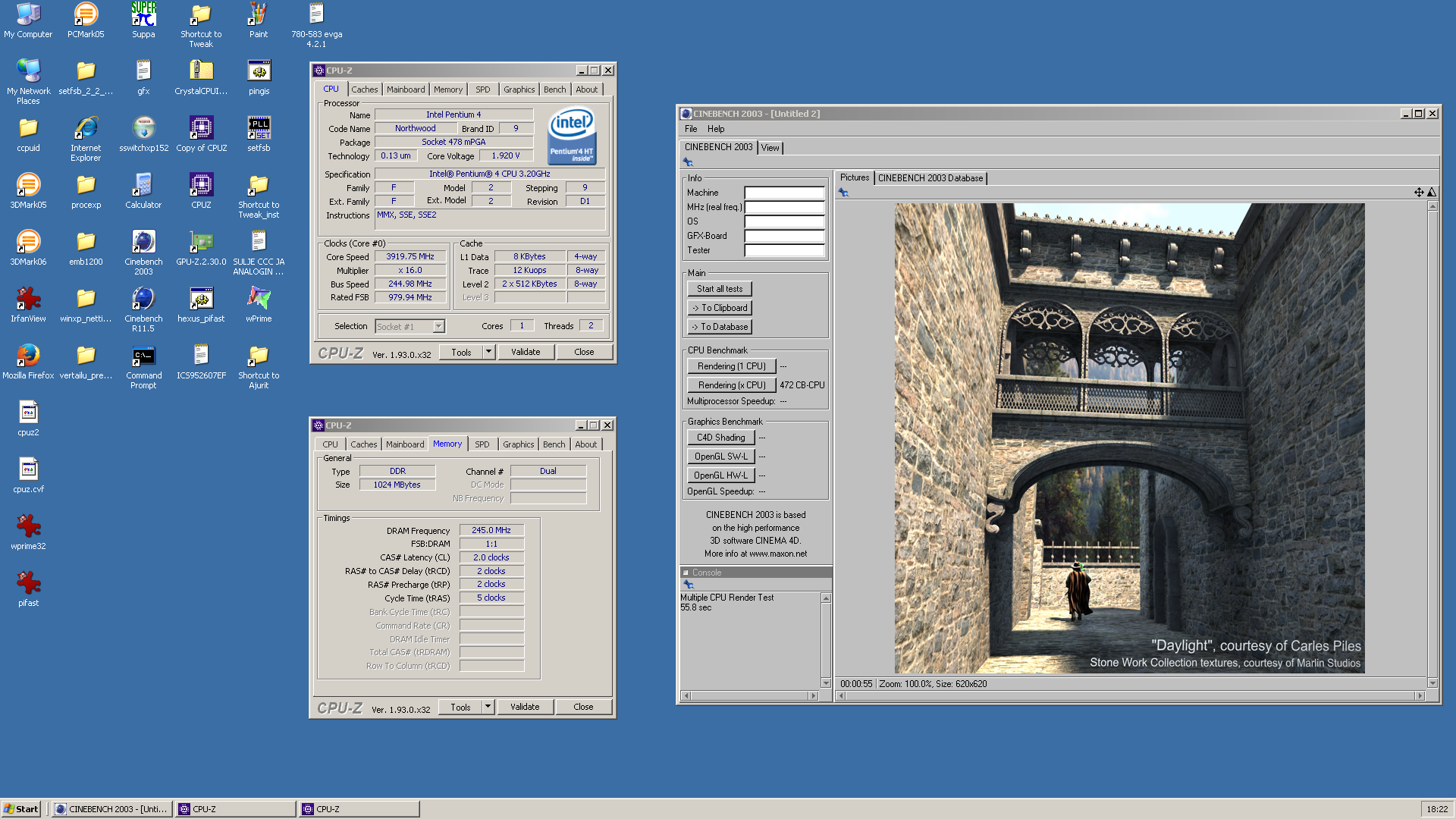Switch to Mainboard tab in upper CPU-Z window
Image resolution: width=1456 pixels, height=819 pixels.
[406, 89]
